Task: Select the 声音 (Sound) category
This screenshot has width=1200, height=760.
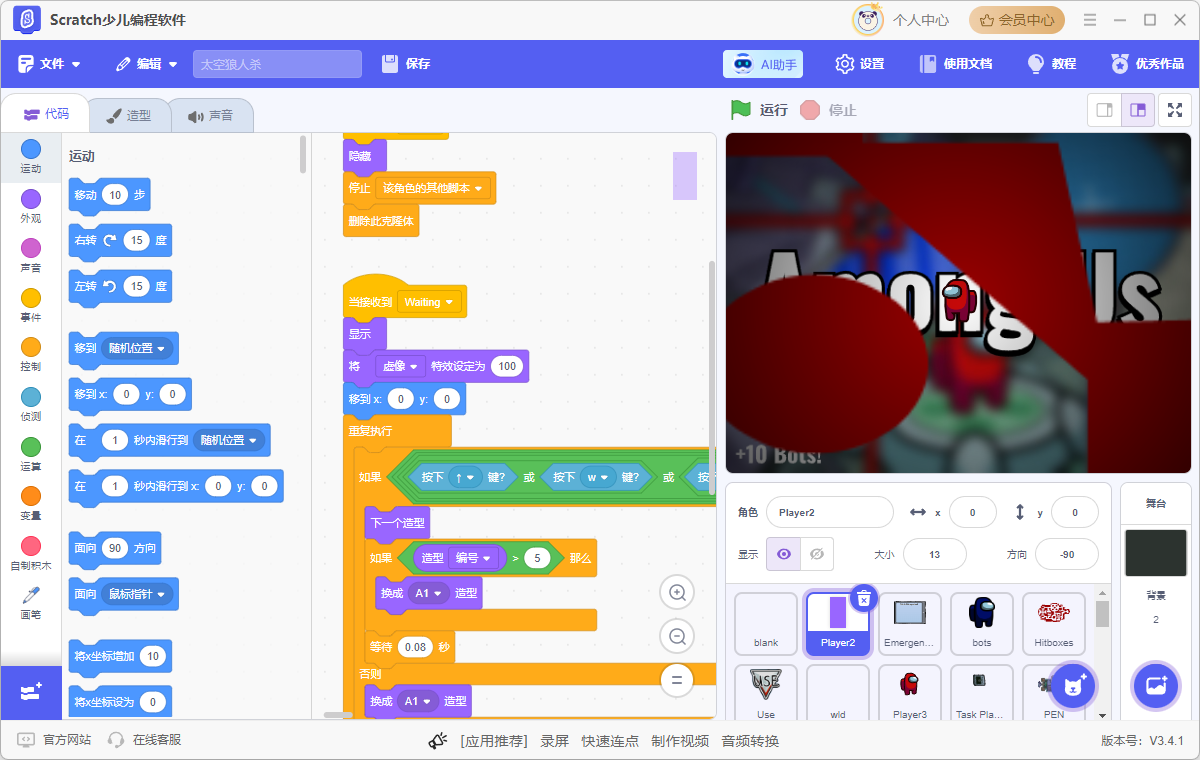Action: [31, 256]
